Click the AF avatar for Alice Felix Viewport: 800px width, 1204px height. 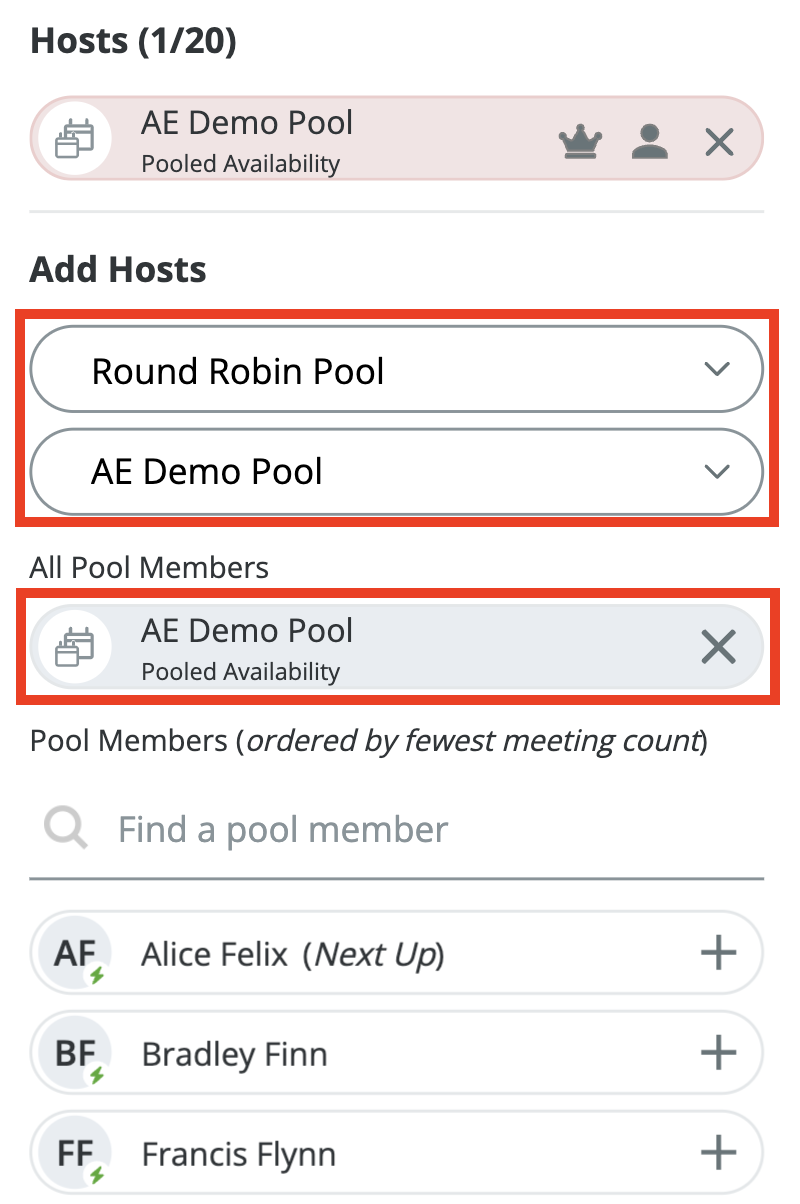75,953
